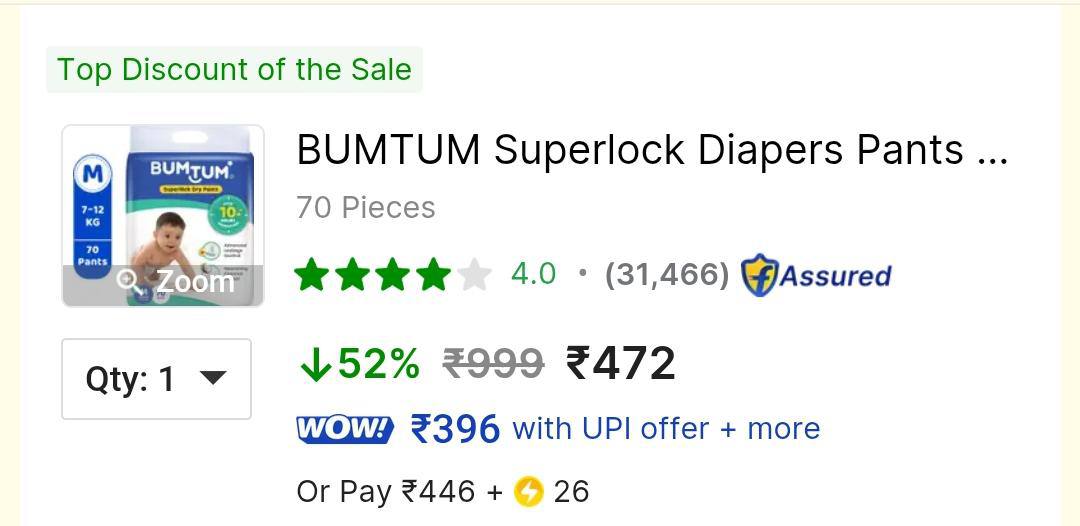The height and width of the screenshot is (526, 1080).
Task: Open BUMTUM Superlock Diapers Pants product title
Action: (x=652, y=149)
